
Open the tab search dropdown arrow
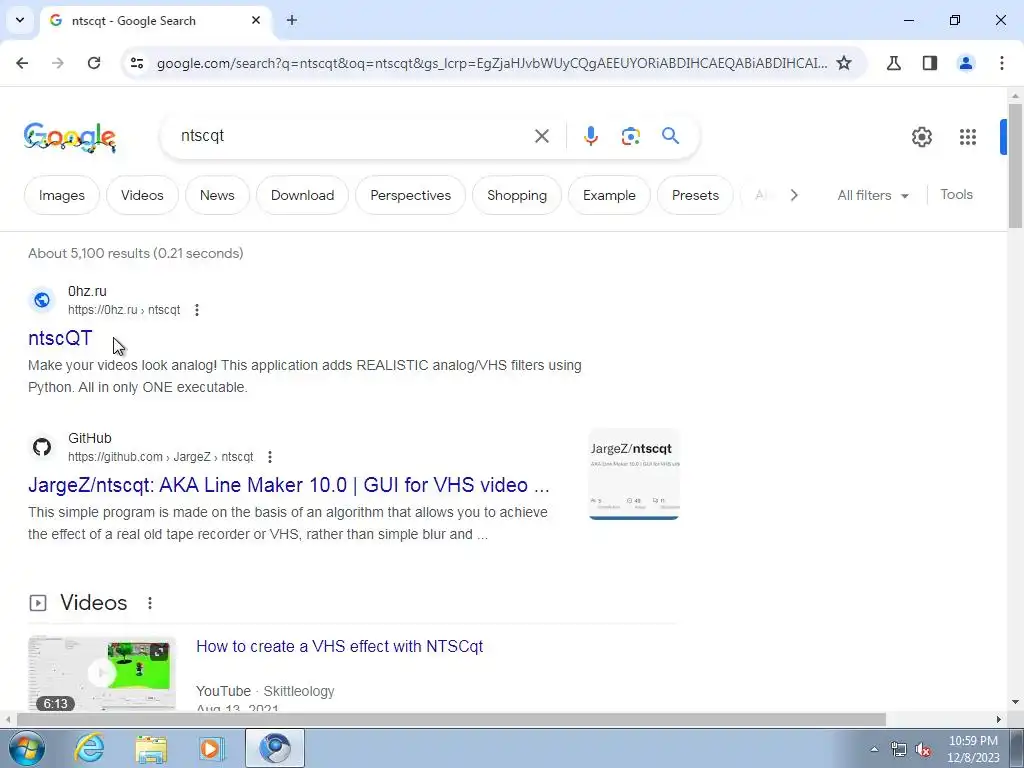click(x=20, y=20)
